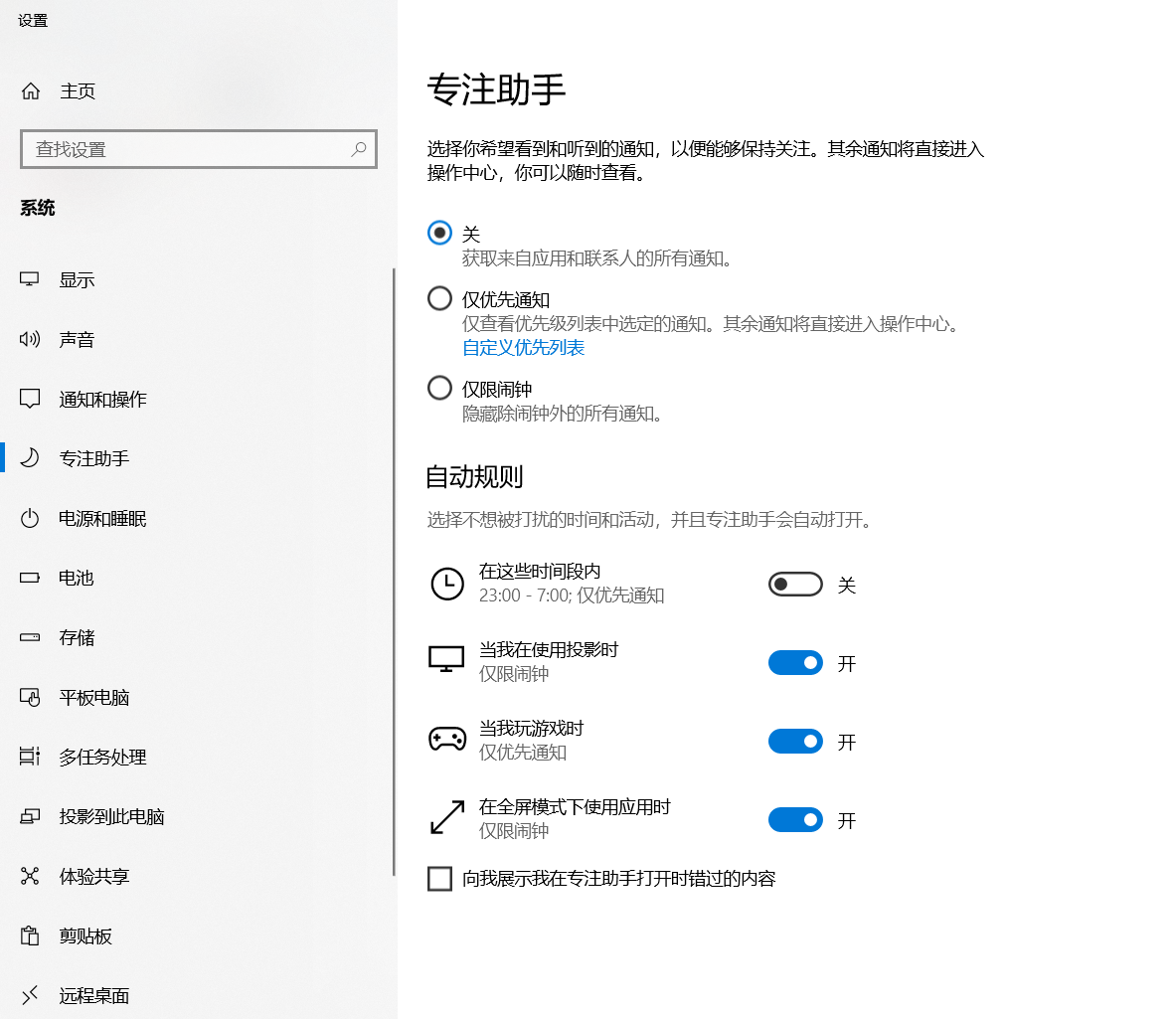The image size is (1176, 1019).
Task: Click the clipboard icon for 剪贴板
Action: tap(29, 935)
